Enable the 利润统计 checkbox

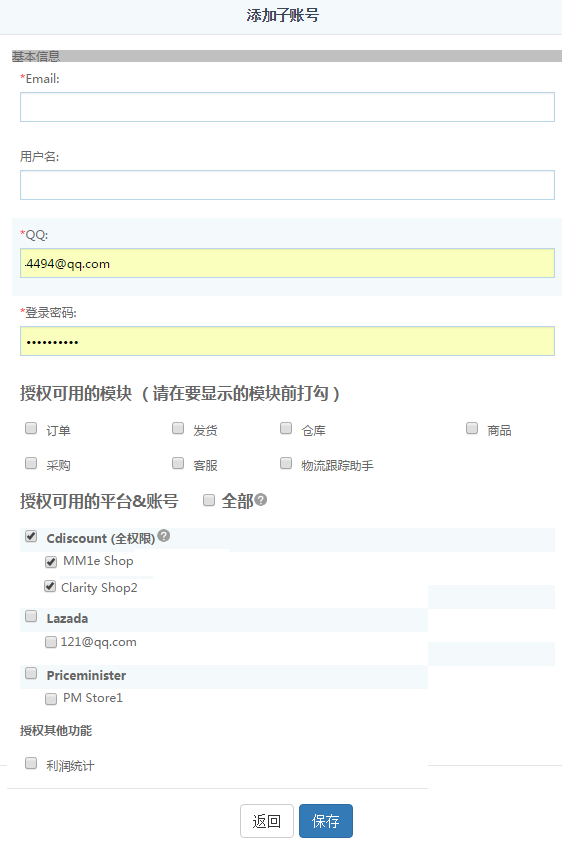31,763
